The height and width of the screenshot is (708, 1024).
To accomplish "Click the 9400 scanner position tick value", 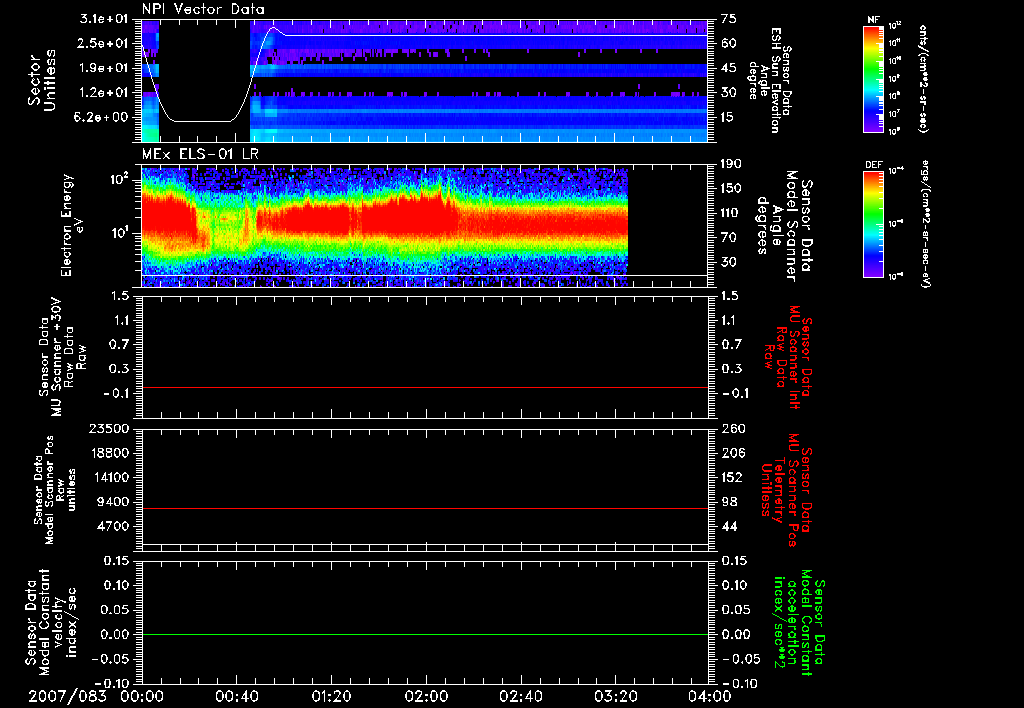I will (112, 502).
